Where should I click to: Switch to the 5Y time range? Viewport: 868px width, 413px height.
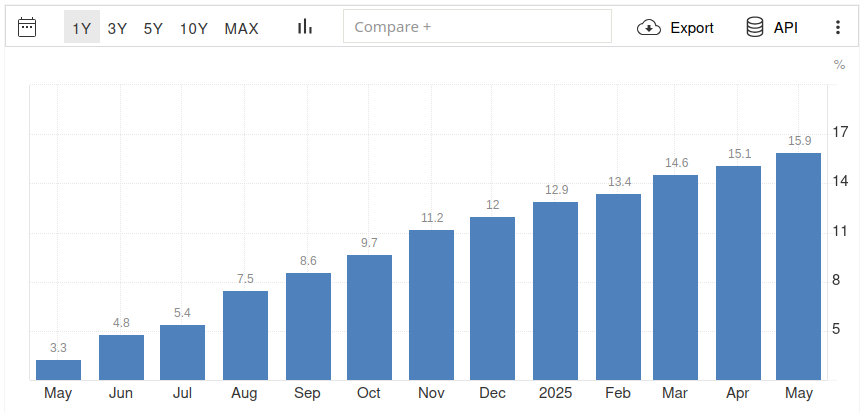coord(153,28)
